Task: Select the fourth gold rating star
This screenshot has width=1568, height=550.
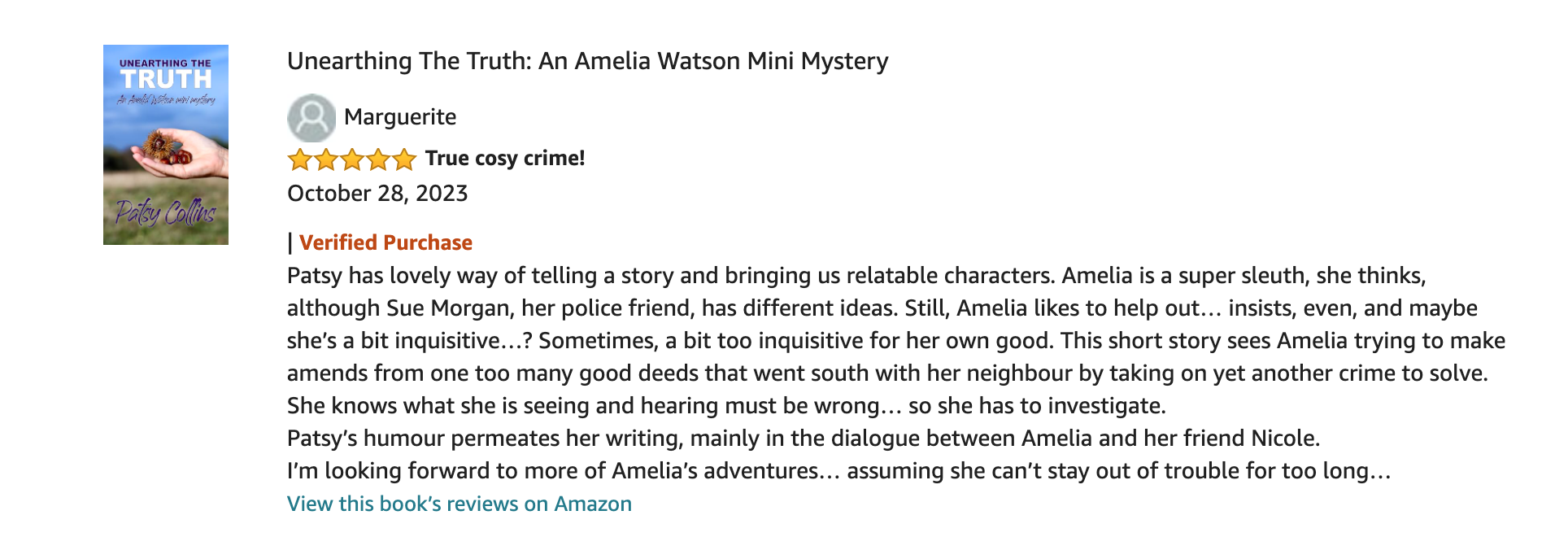Action: click(378, 159)
